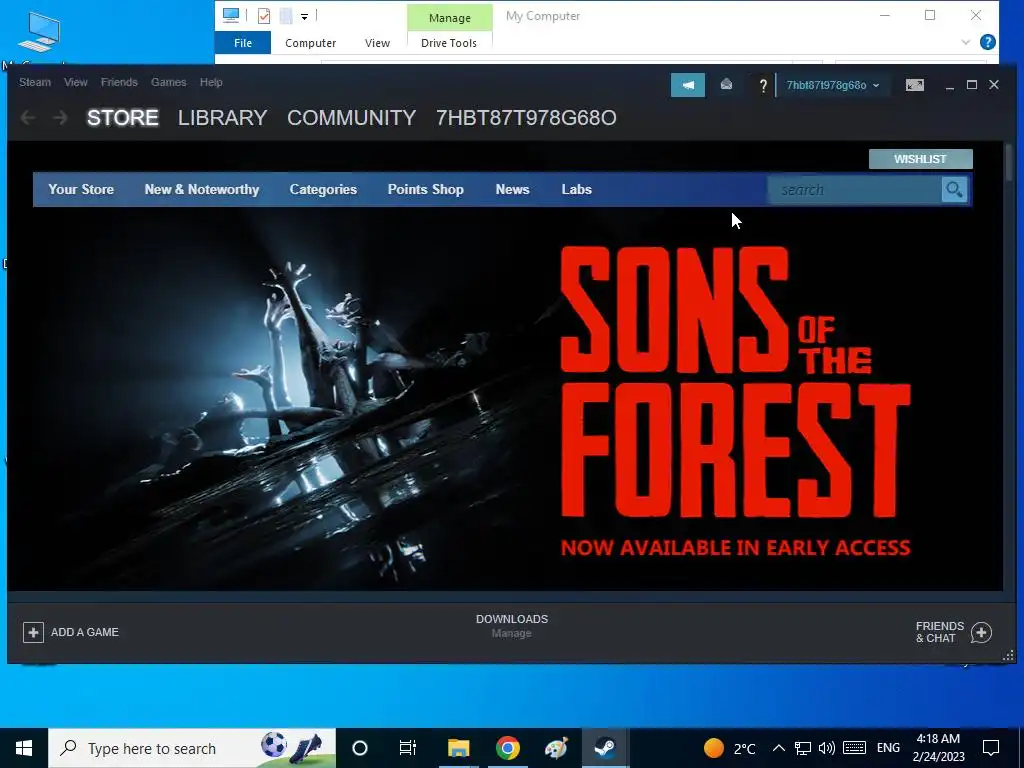The width and height of the screenshot is (1024, 768).
Task: Open Windows notification center icon
Action: tap(991, 748)
